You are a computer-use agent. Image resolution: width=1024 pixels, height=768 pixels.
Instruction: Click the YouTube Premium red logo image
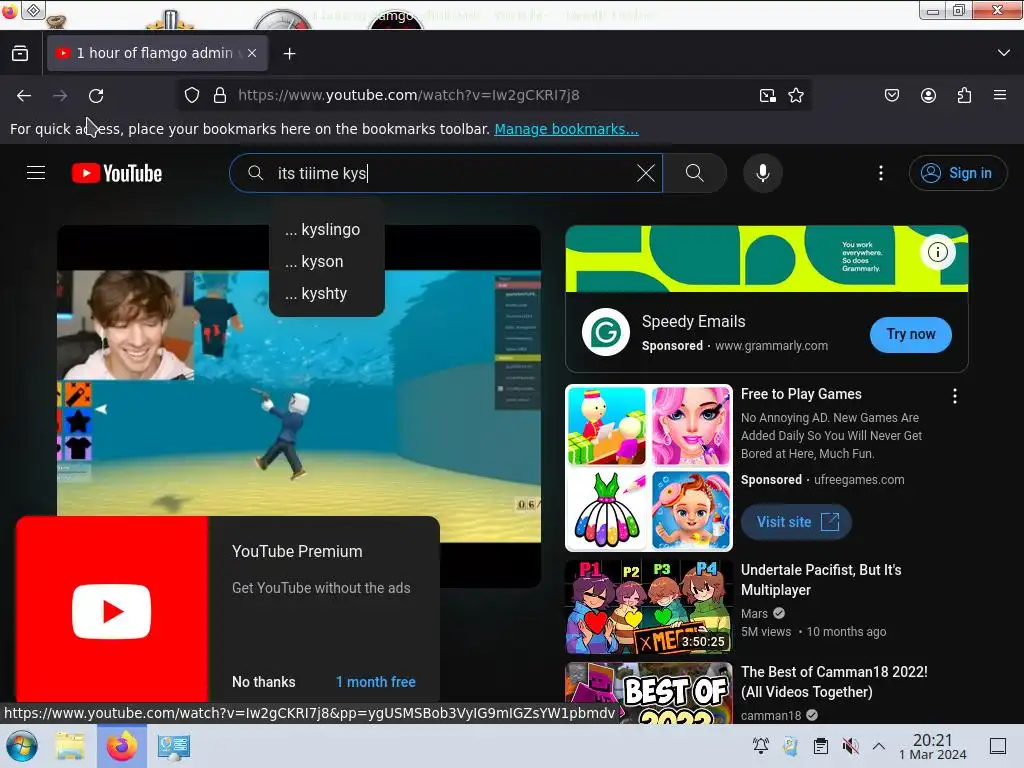(112, 610)
